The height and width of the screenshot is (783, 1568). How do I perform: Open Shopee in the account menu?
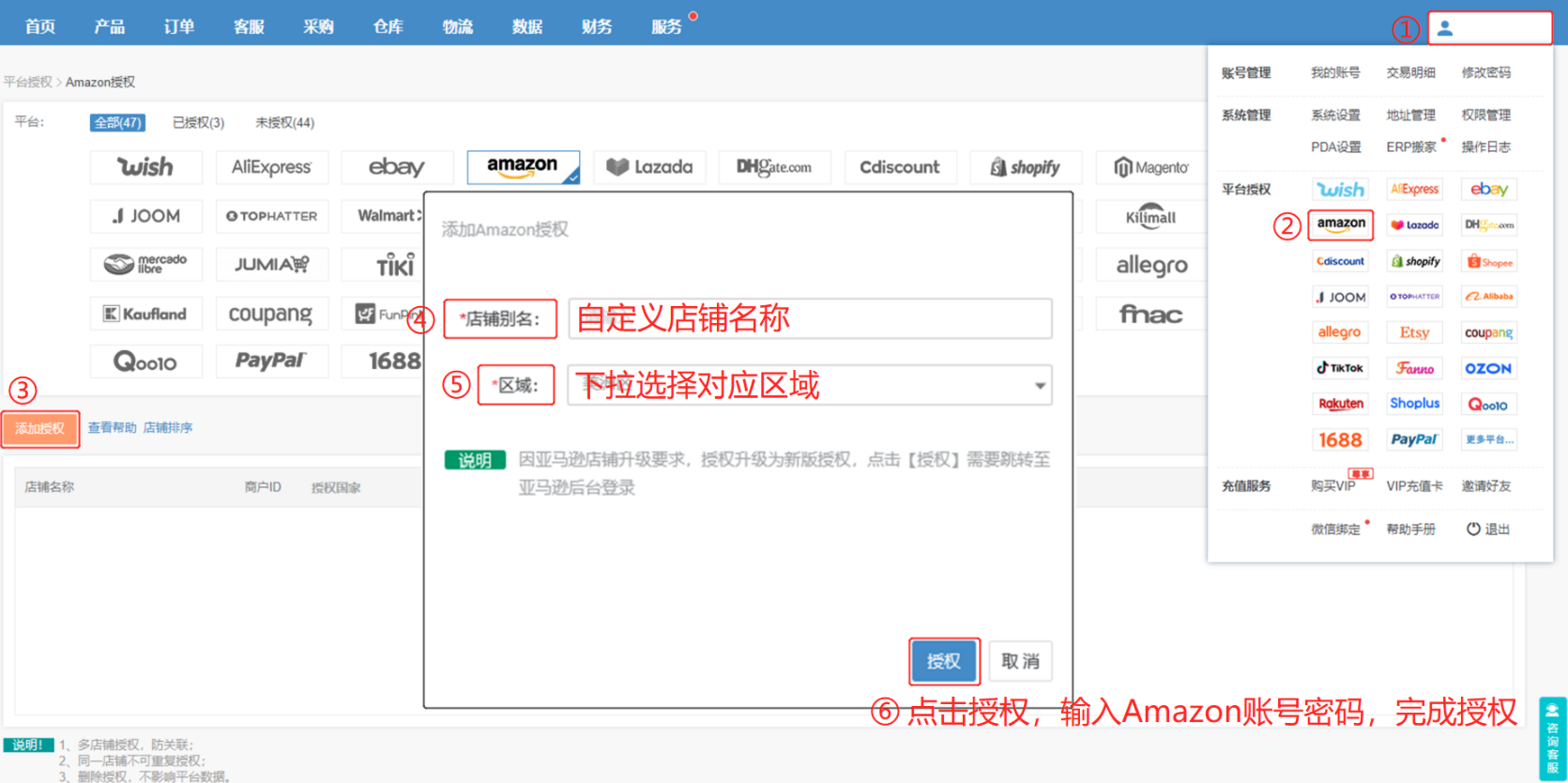[x=1489, y=262]
